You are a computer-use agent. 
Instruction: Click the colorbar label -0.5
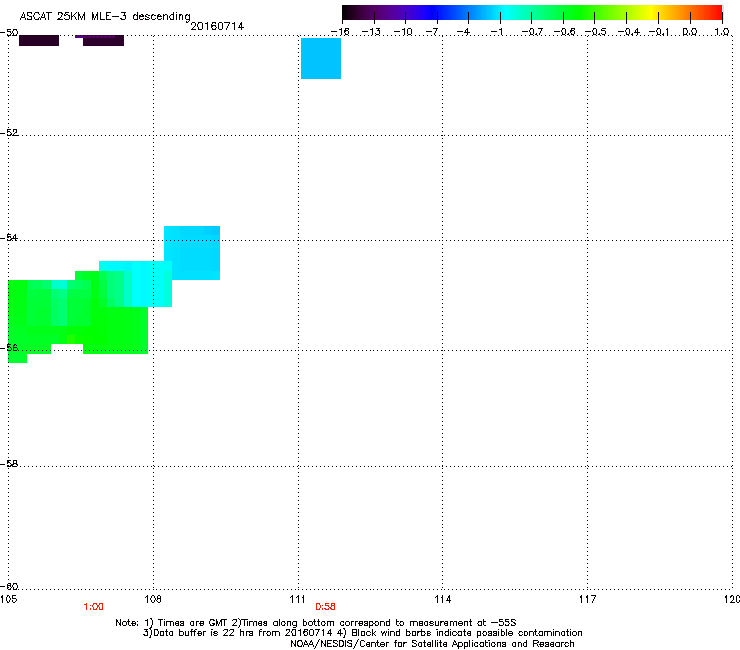[595, 32]
